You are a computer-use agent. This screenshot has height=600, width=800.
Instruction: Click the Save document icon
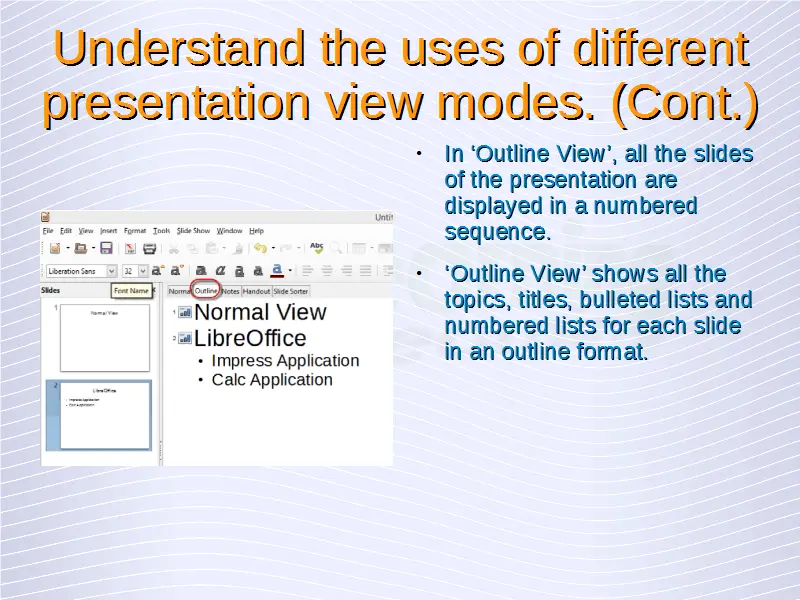106,248
